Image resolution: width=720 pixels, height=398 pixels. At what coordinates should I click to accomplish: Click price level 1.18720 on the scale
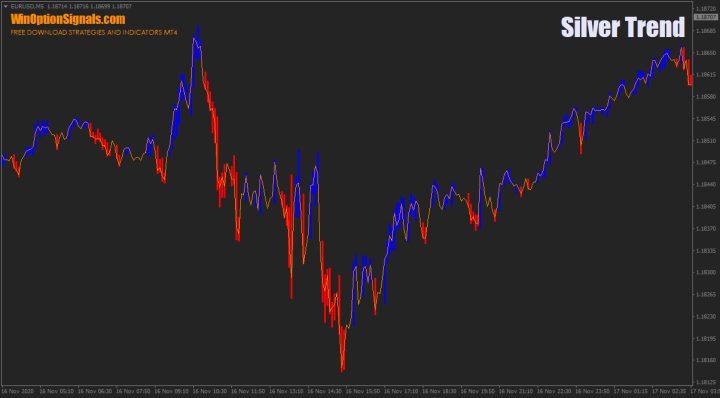pyautogui.click(x=706, y=9)
